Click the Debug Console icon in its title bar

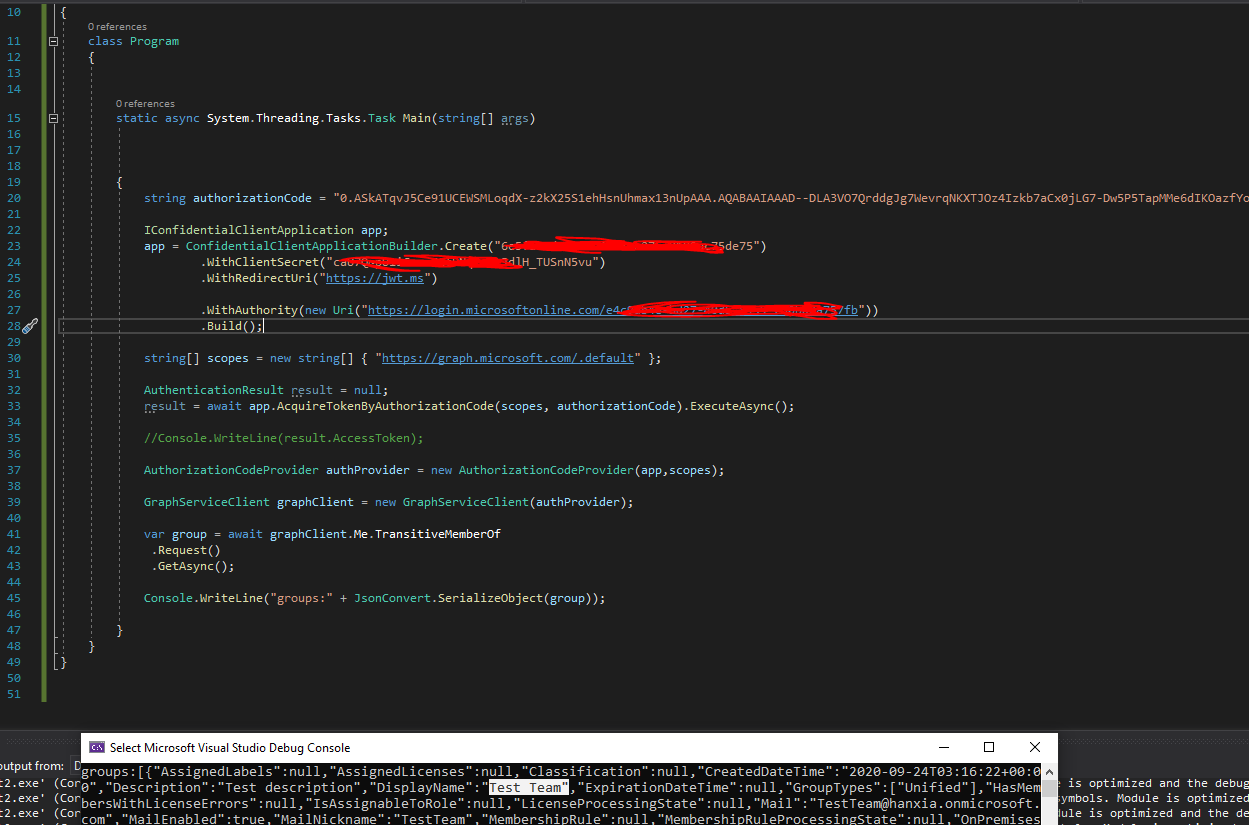coord(97,747)
